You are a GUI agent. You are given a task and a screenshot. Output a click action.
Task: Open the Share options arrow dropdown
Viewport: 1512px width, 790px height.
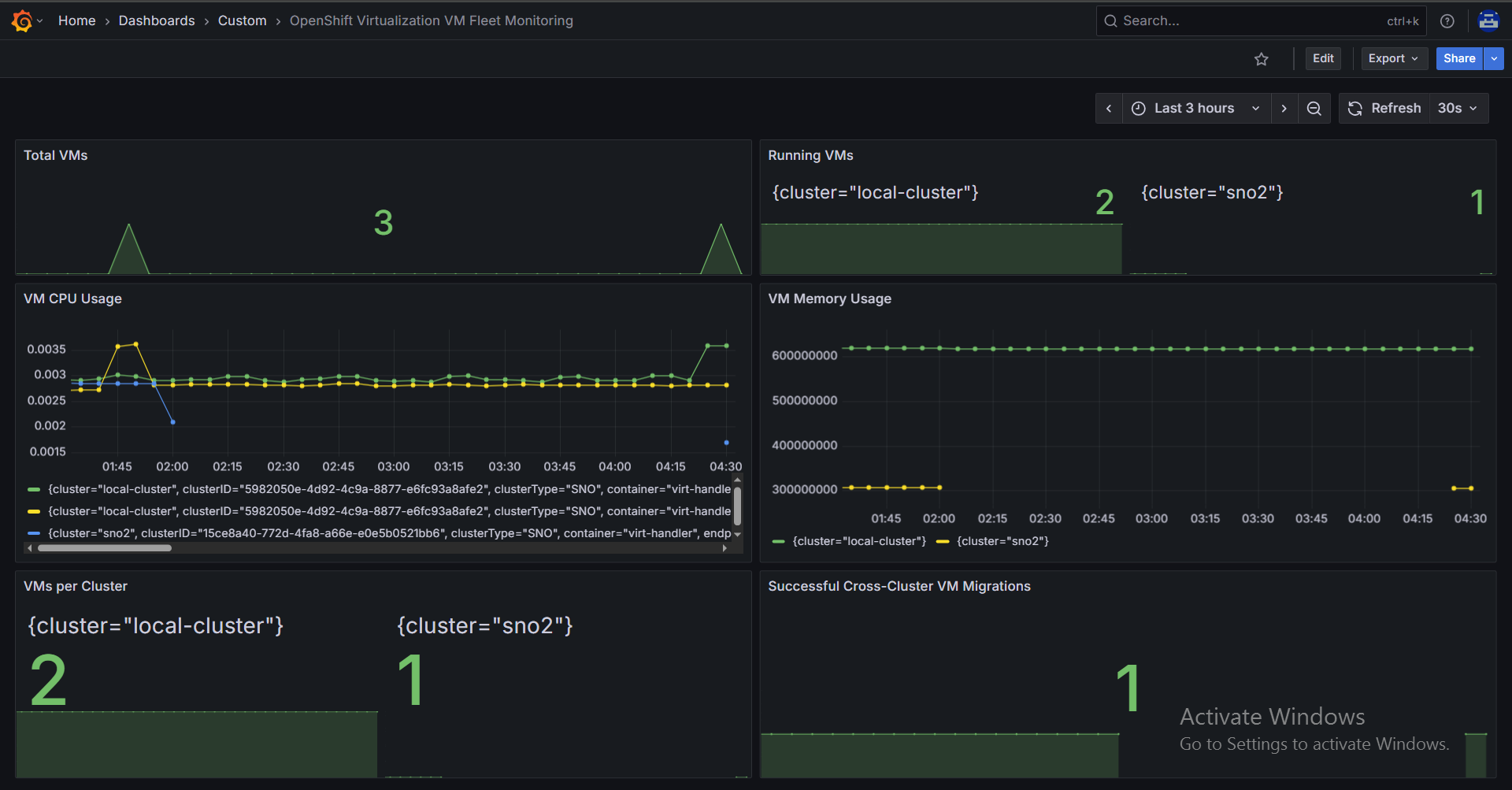1494,59
